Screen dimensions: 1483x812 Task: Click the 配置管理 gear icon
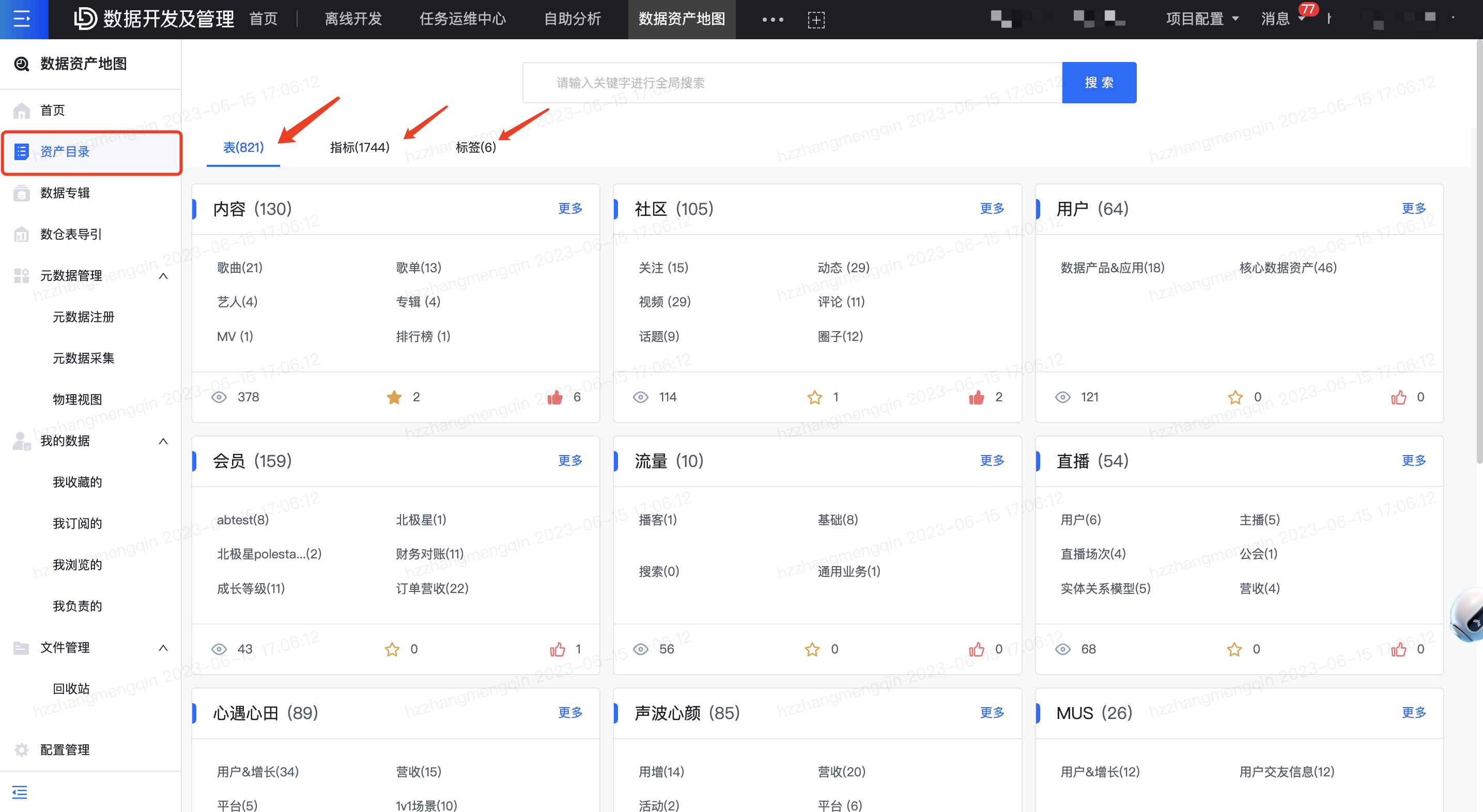click(22, 750)
